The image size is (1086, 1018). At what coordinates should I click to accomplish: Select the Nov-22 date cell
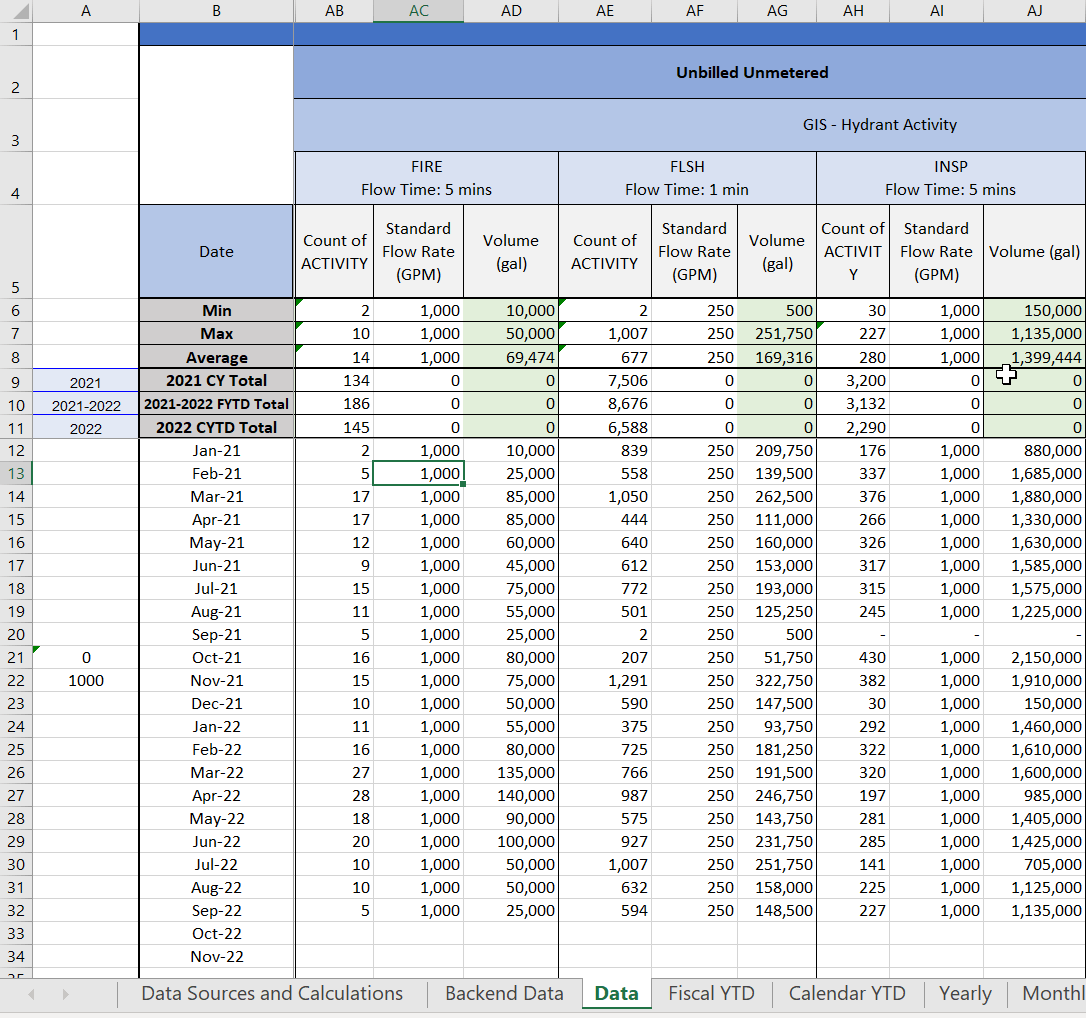pyautogui.click(x=216, y=956)
